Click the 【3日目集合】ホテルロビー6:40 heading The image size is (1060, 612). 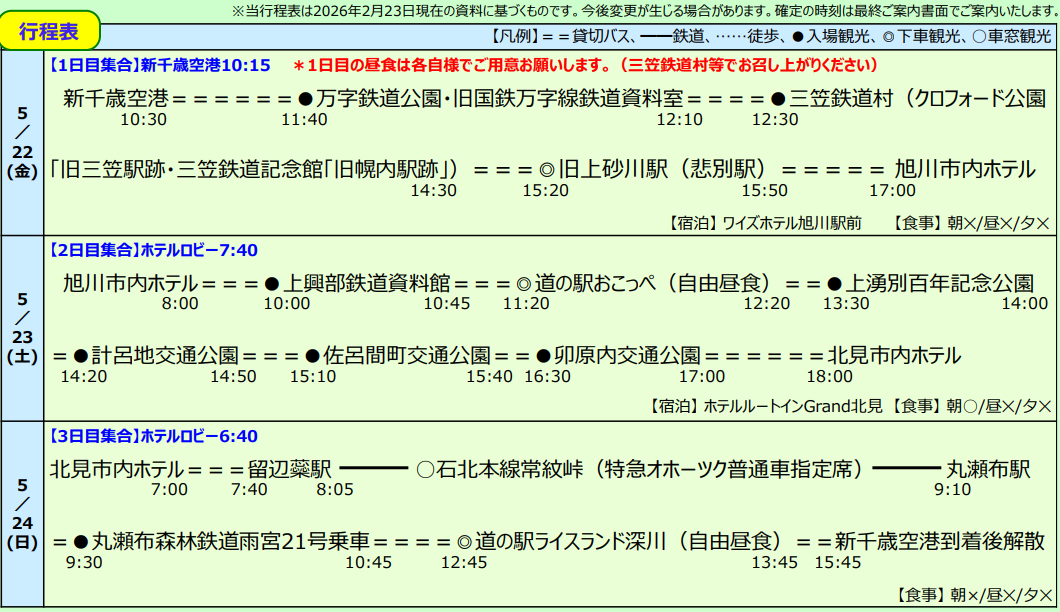(153, 436)
